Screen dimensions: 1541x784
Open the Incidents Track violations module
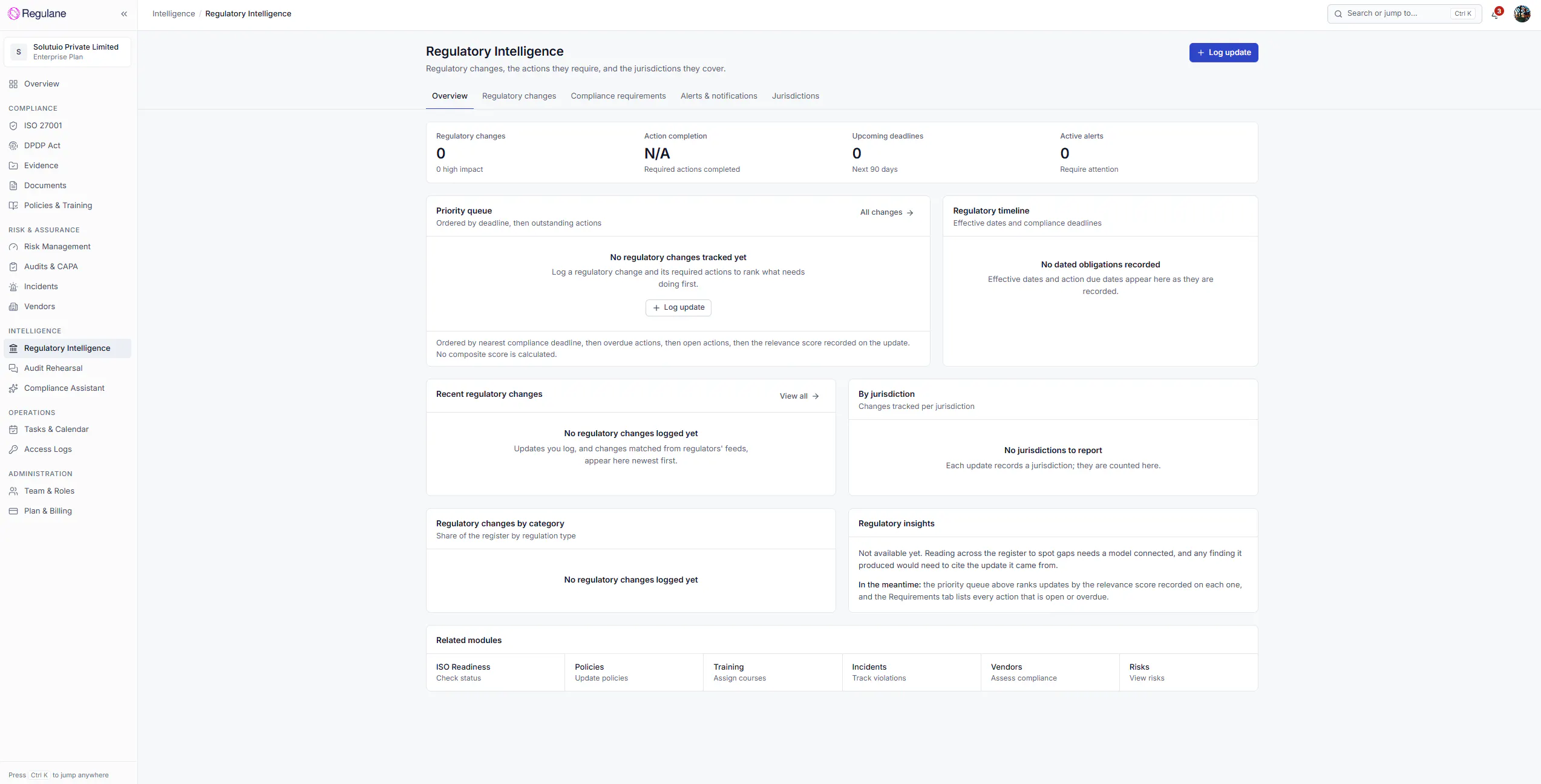click(911, 672)
